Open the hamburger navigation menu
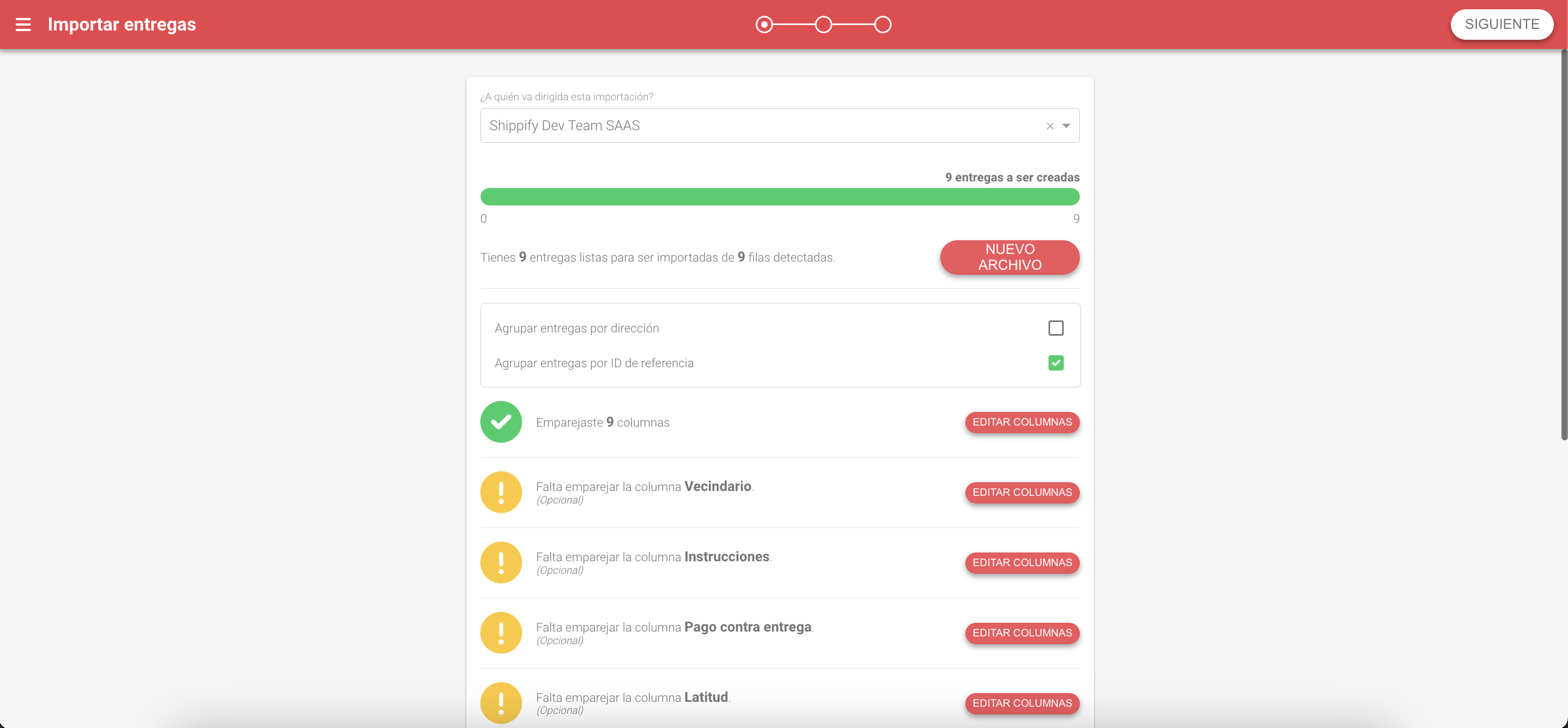The width and height of the screenshot is (1568, 728). coord(23,25)
